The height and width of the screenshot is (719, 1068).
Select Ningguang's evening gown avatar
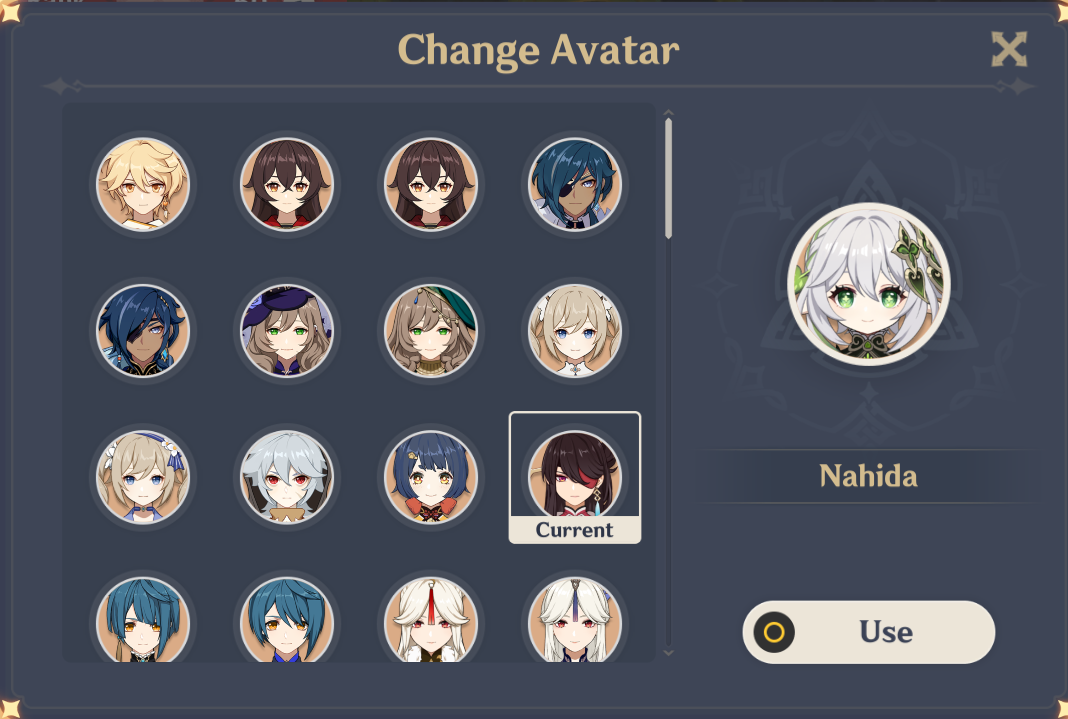tap(575, 622)
